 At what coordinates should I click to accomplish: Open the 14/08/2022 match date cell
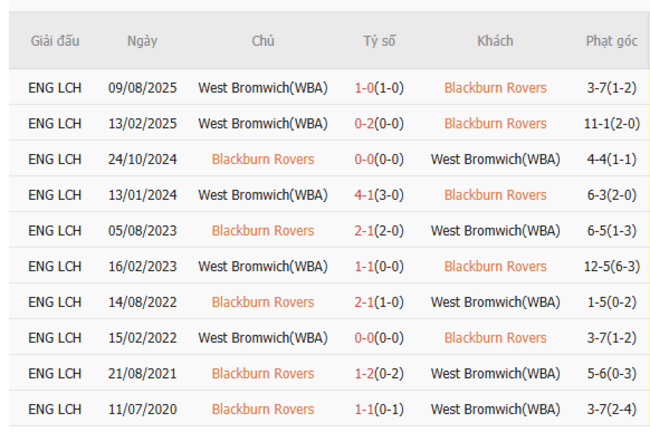[141, 302]
